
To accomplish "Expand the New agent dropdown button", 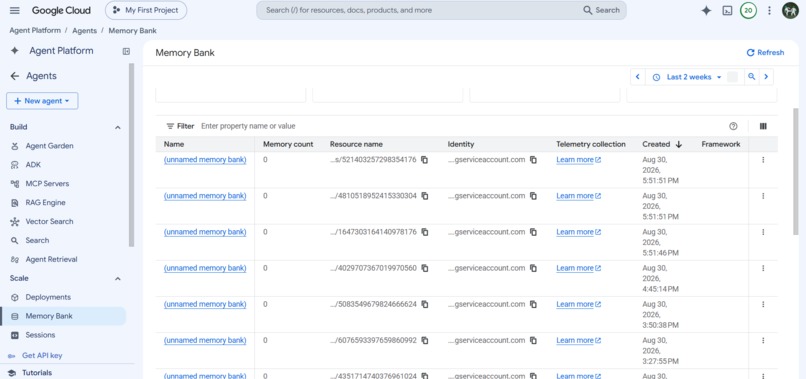I will coord(42,101).
